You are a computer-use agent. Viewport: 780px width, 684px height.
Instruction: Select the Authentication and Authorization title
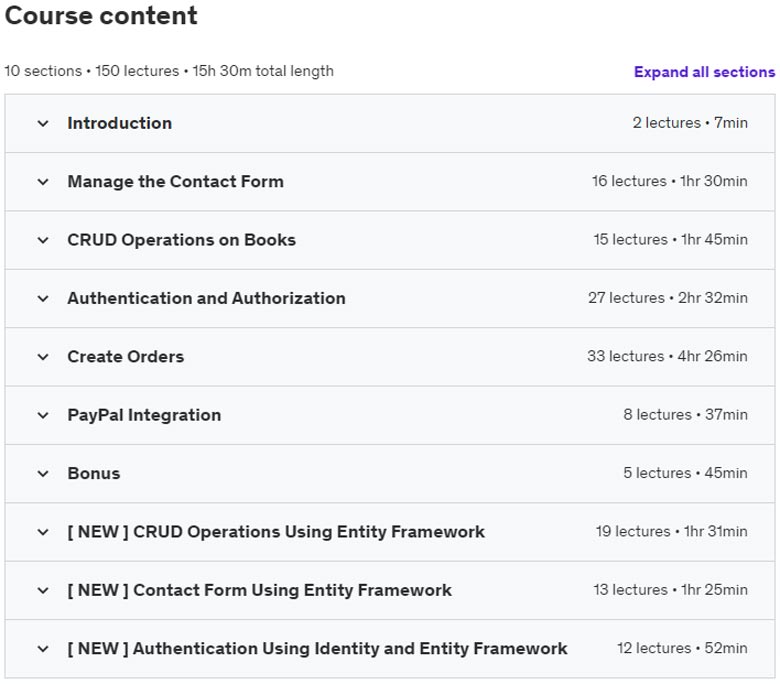pyautogui.click(x=206, y=298)
